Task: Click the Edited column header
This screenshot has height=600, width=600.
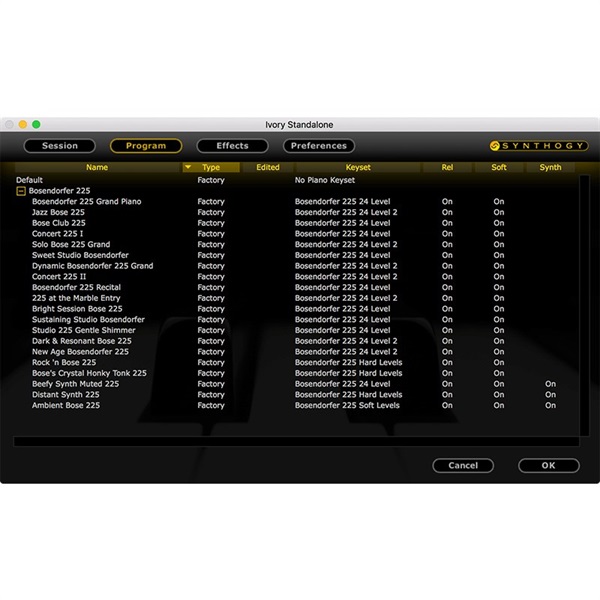Action: (x=268, y=168)
